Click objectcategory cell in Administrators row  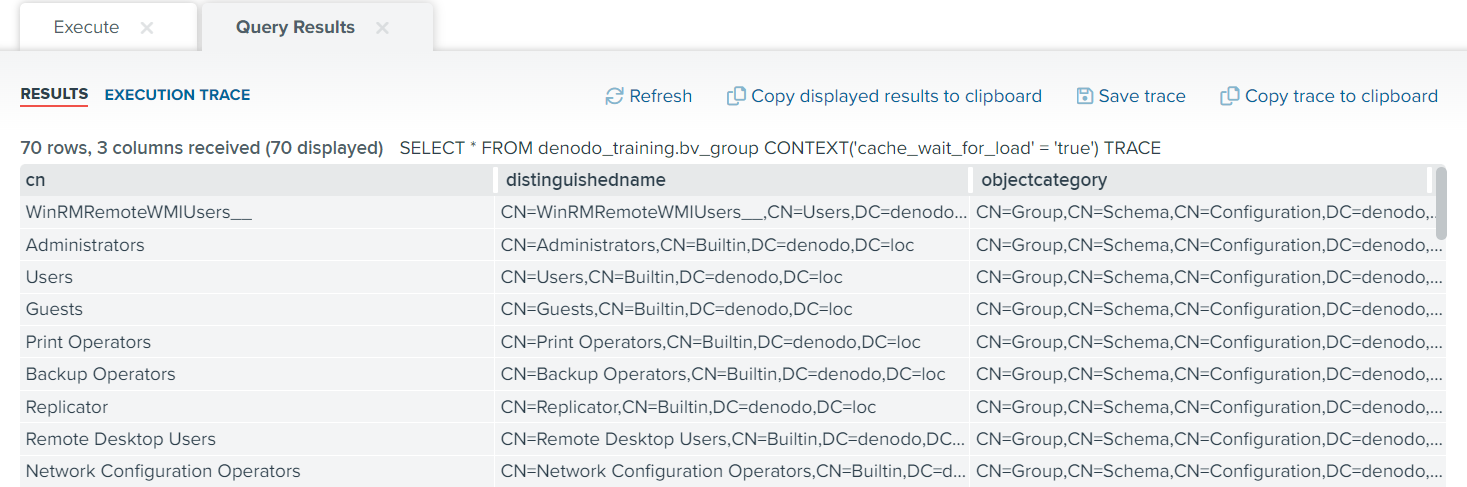point(1208,245)
